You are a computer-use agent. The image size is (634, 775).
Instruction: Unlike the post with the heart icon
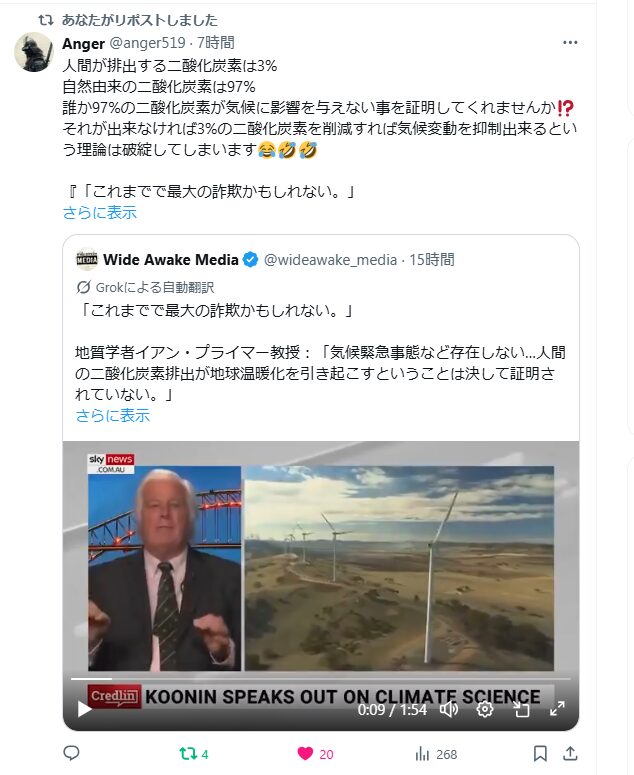(305, 754)
